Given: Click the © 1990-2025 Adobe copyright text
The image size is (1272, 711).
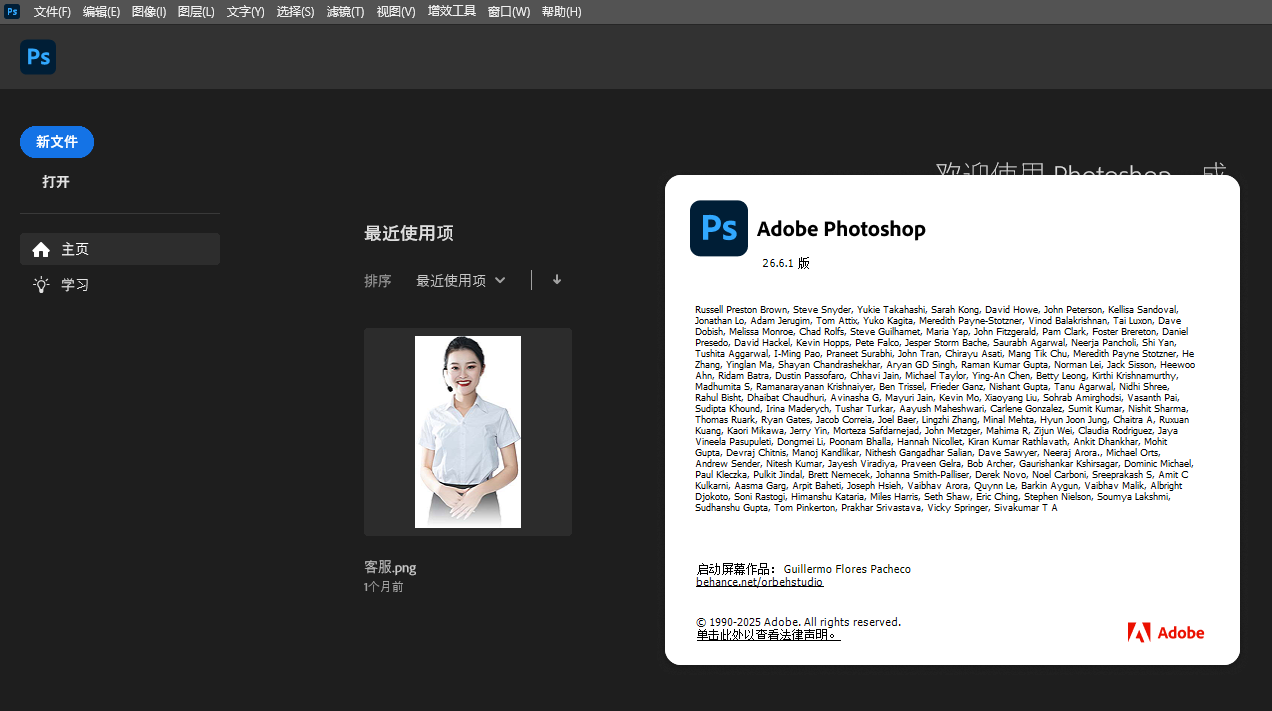Looking at the screenshot, I should click(799, 622).
